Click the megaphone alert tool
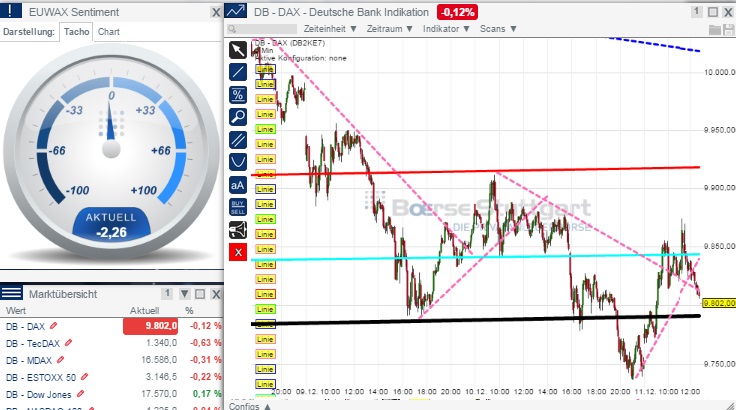Screen dimensions: 736x410 pos(238,230)
